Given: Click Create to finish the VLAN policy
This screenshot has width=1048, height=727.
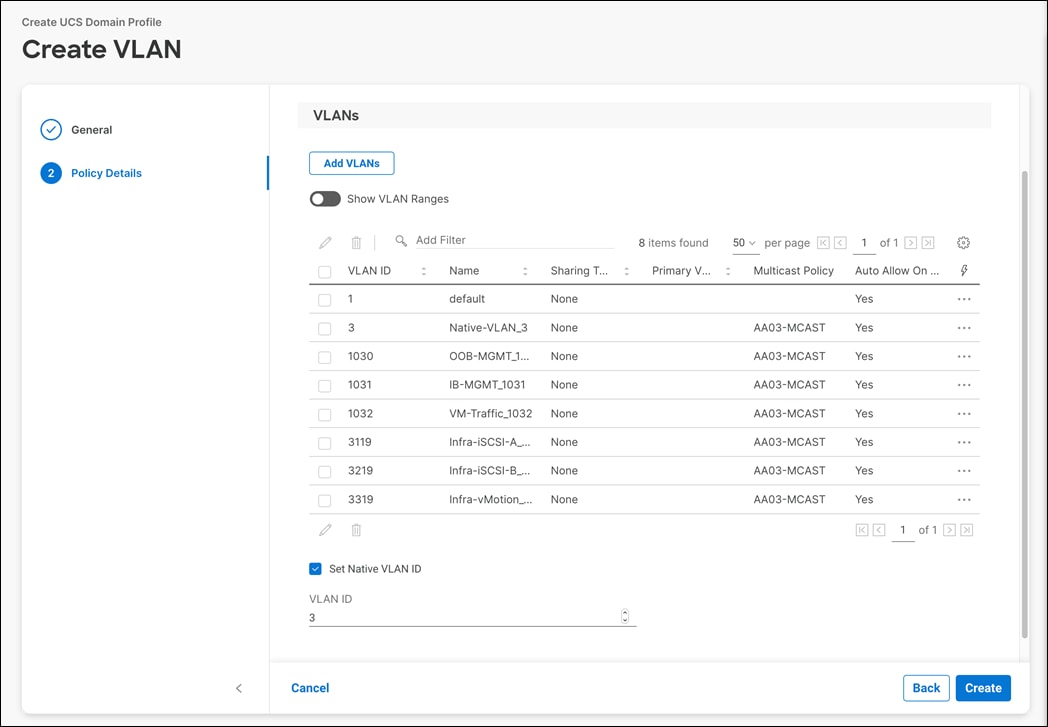Looking at the screenshot, I should pos(982,688).
